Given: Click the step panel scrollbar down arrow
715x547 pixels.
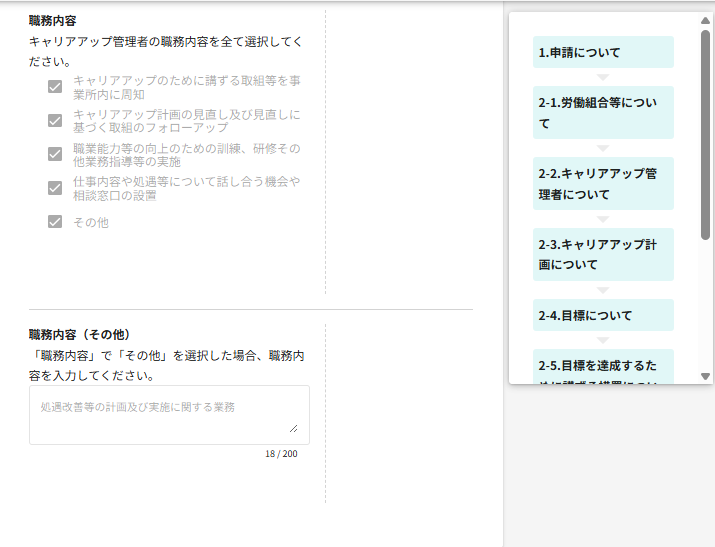Looking at the screenshot, I should point(706,376).
